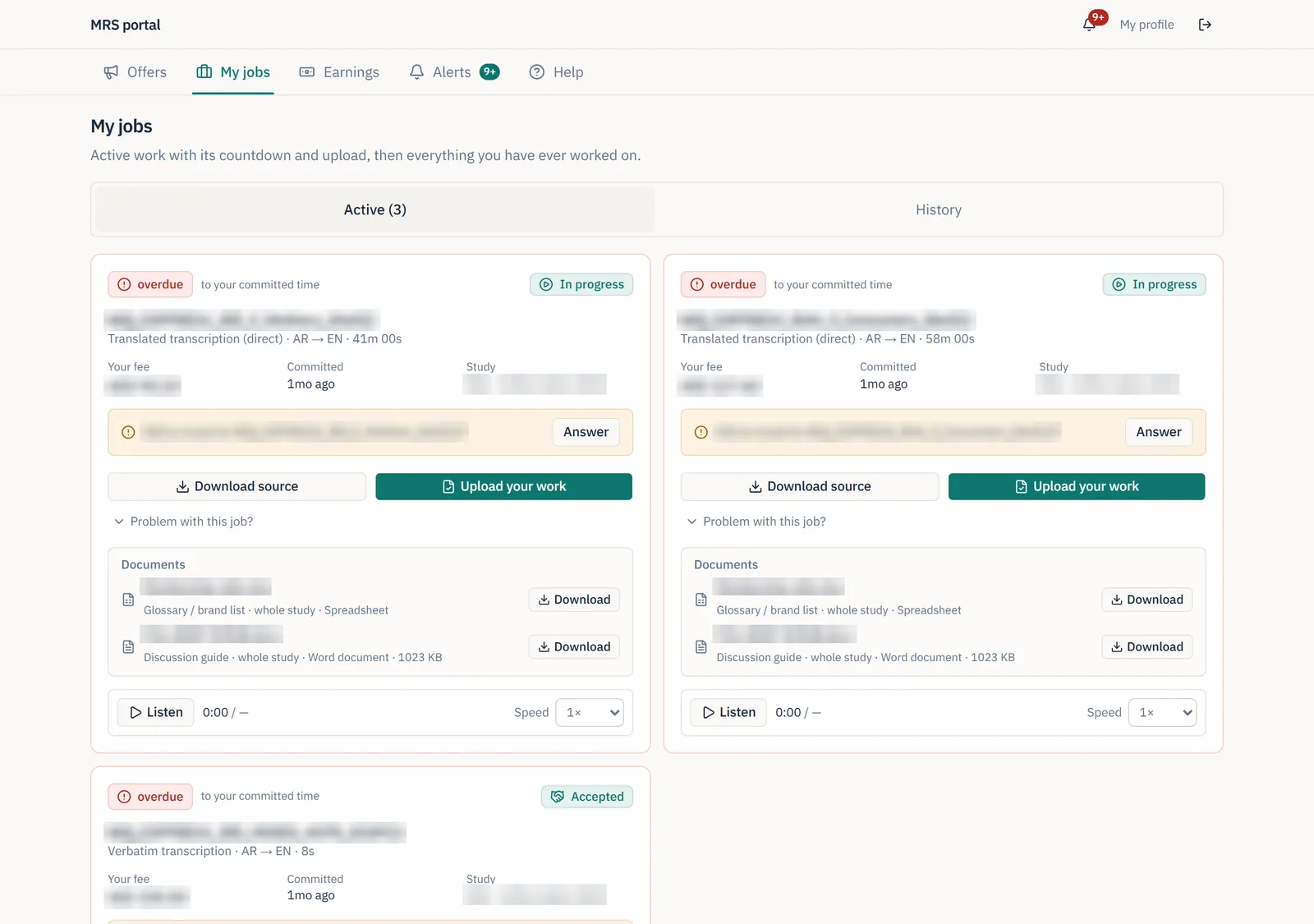The image size is (1314, 924).
Task: Play audio with Listen in 41m 00s job
Action: (156, 713)
